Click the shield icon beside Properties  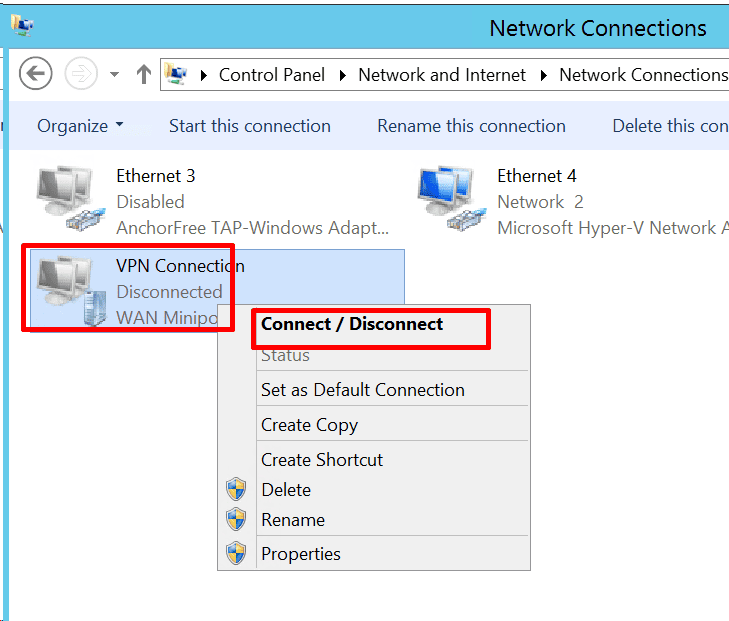[x=236, y=553]
